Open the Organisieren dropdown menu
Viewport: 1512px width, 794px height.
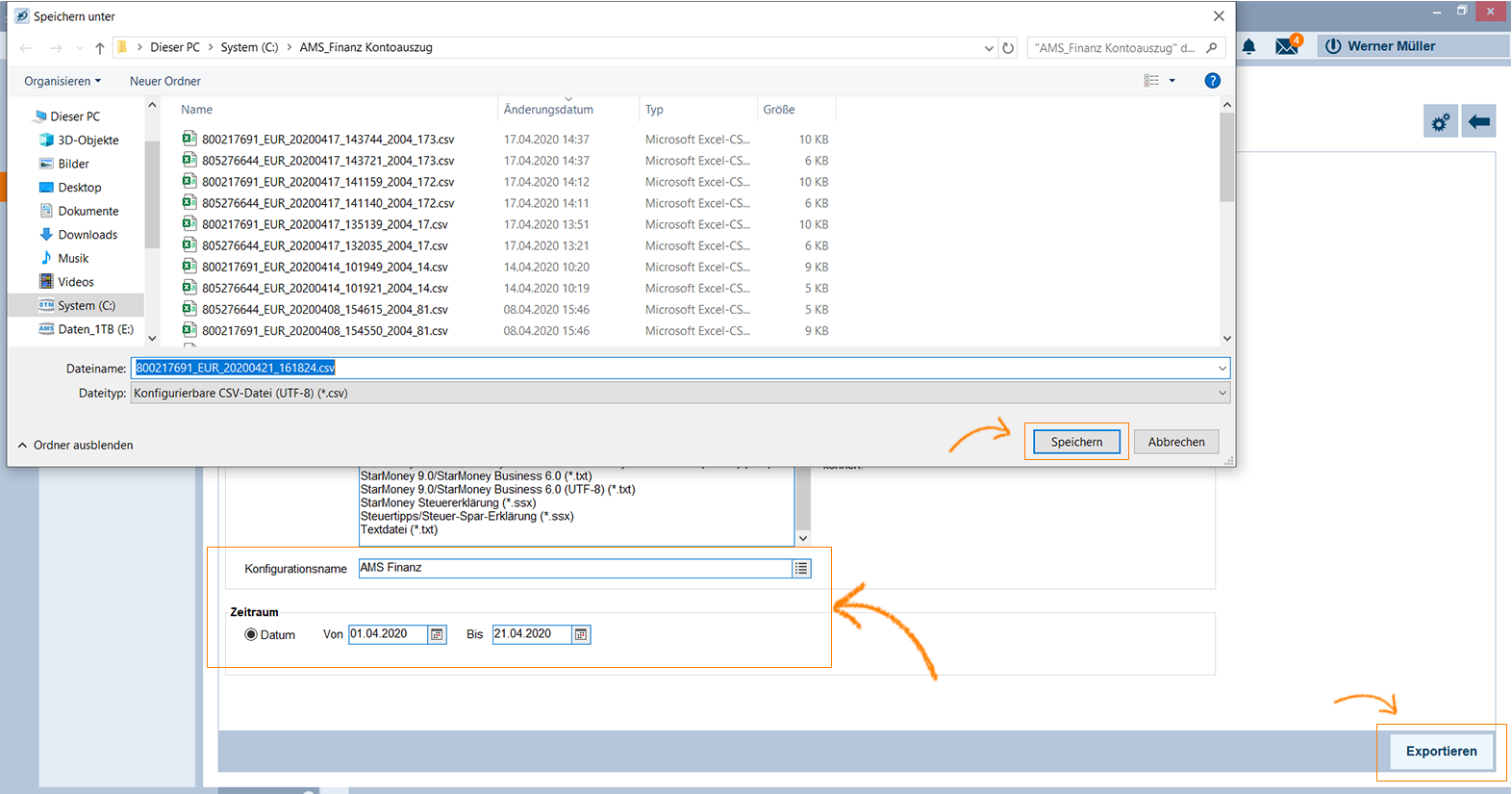(63, 81)
